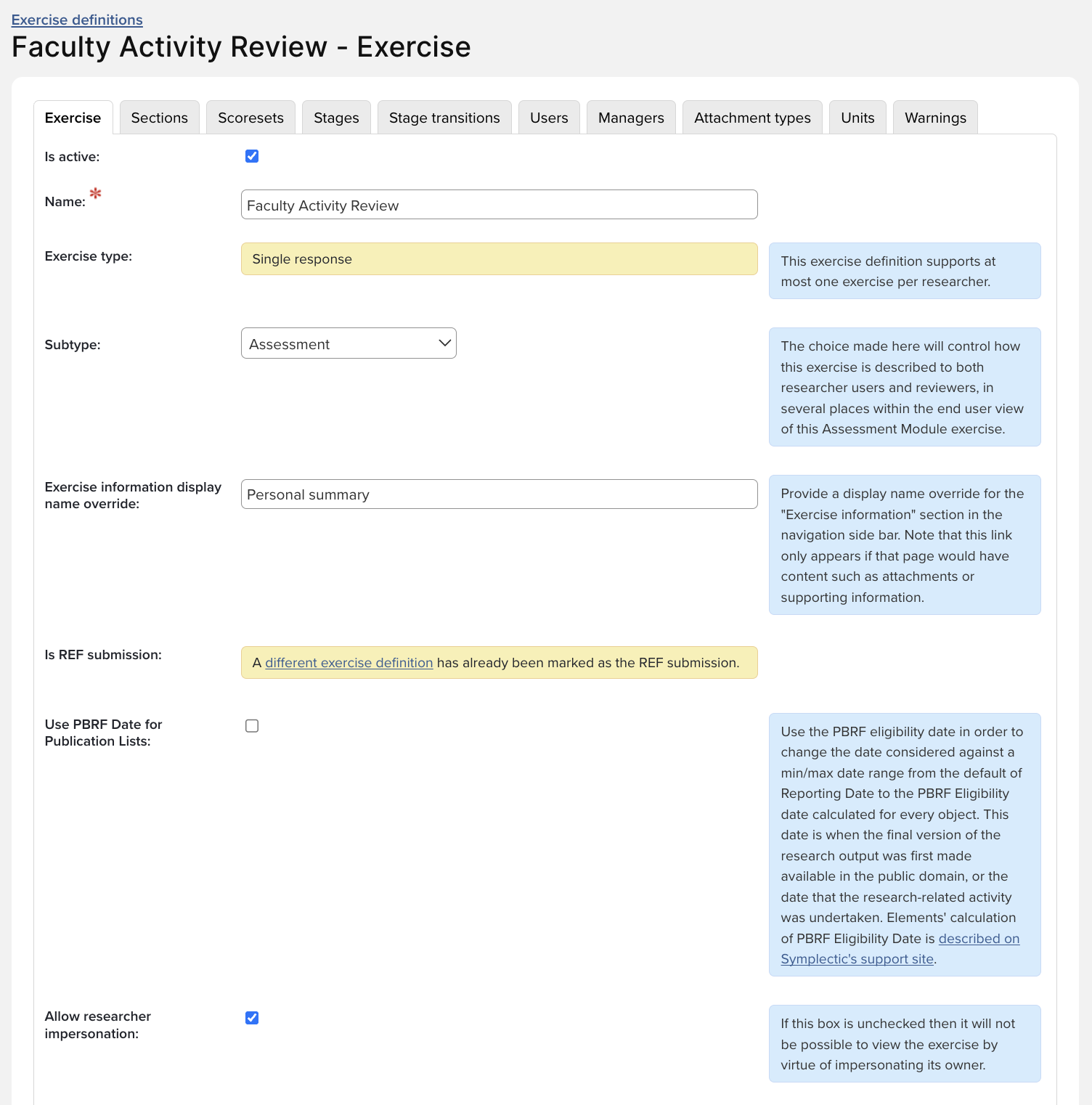The image size is (1092, 1105).
Task: Open the Managers tab
Action: [631, 118]
